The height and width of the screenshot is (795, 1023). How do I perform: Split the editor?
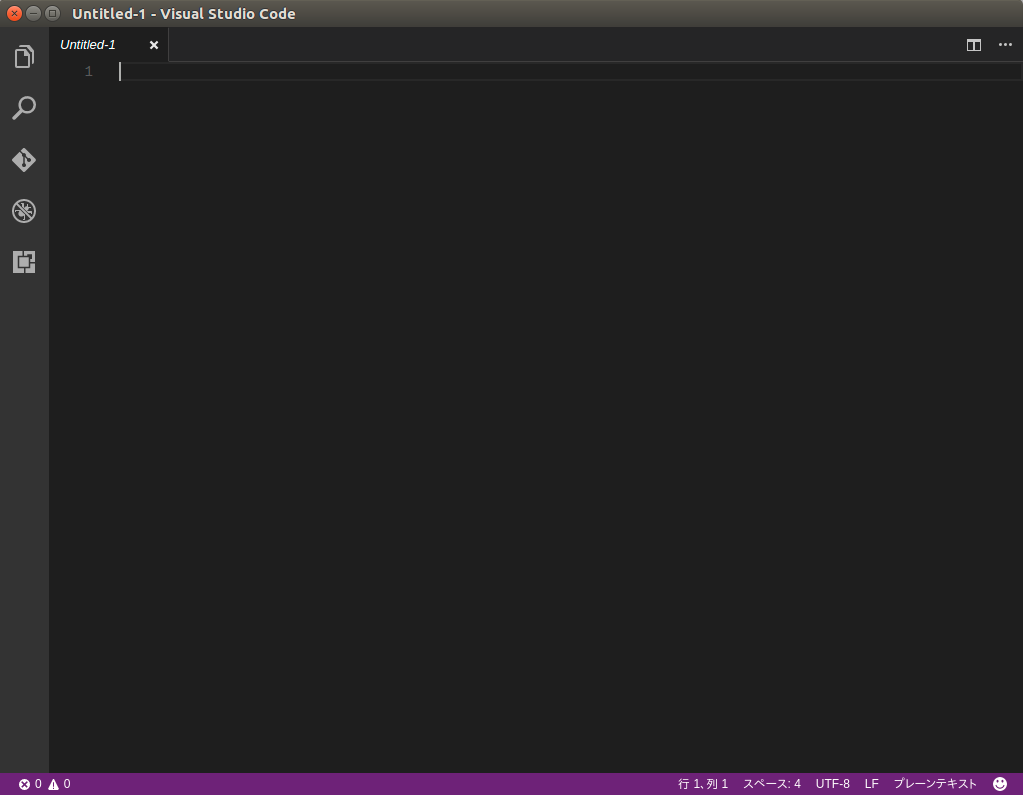pos(973,45)
